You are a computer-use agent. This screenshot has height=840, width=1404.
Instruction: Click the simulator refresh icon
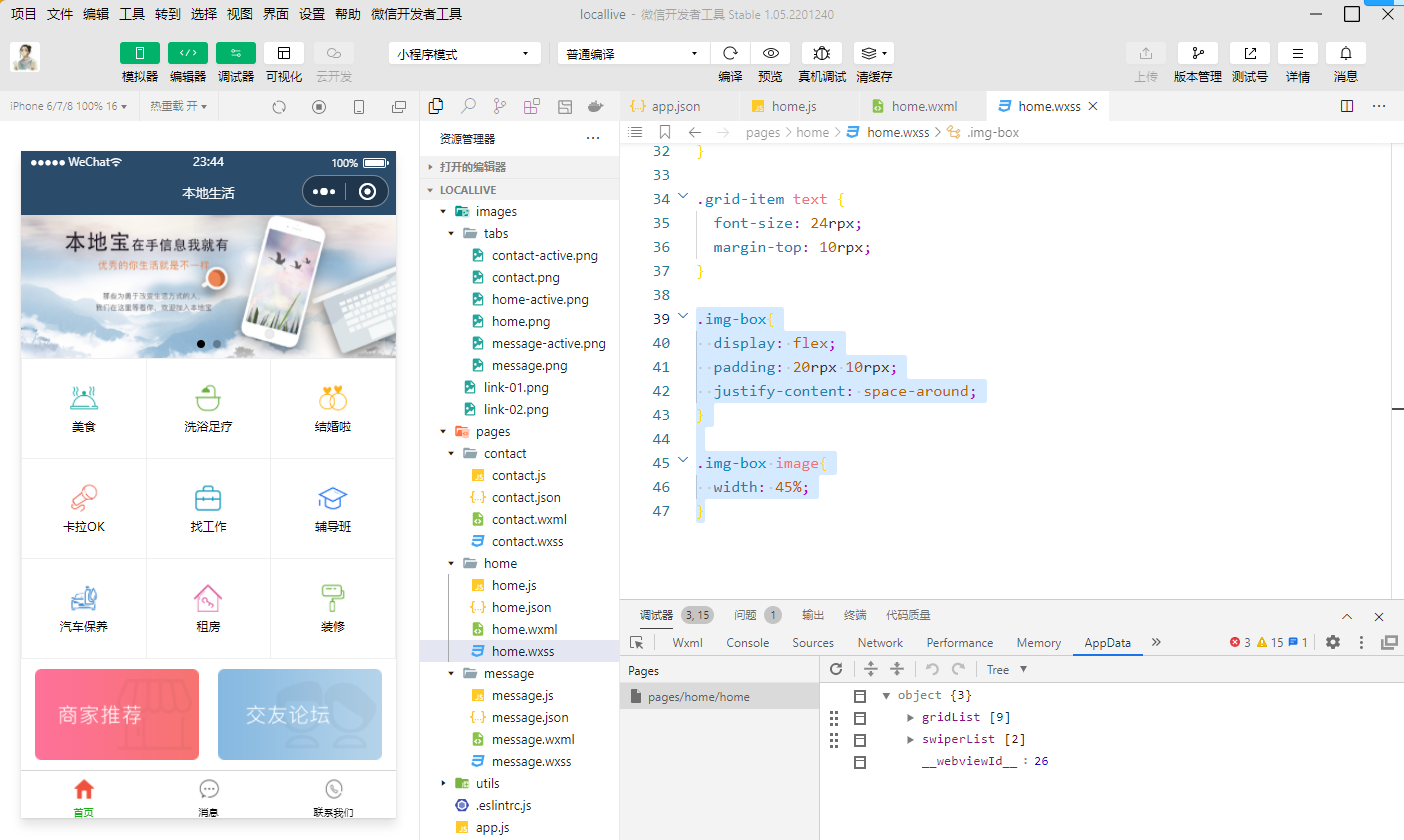(279, 106)
